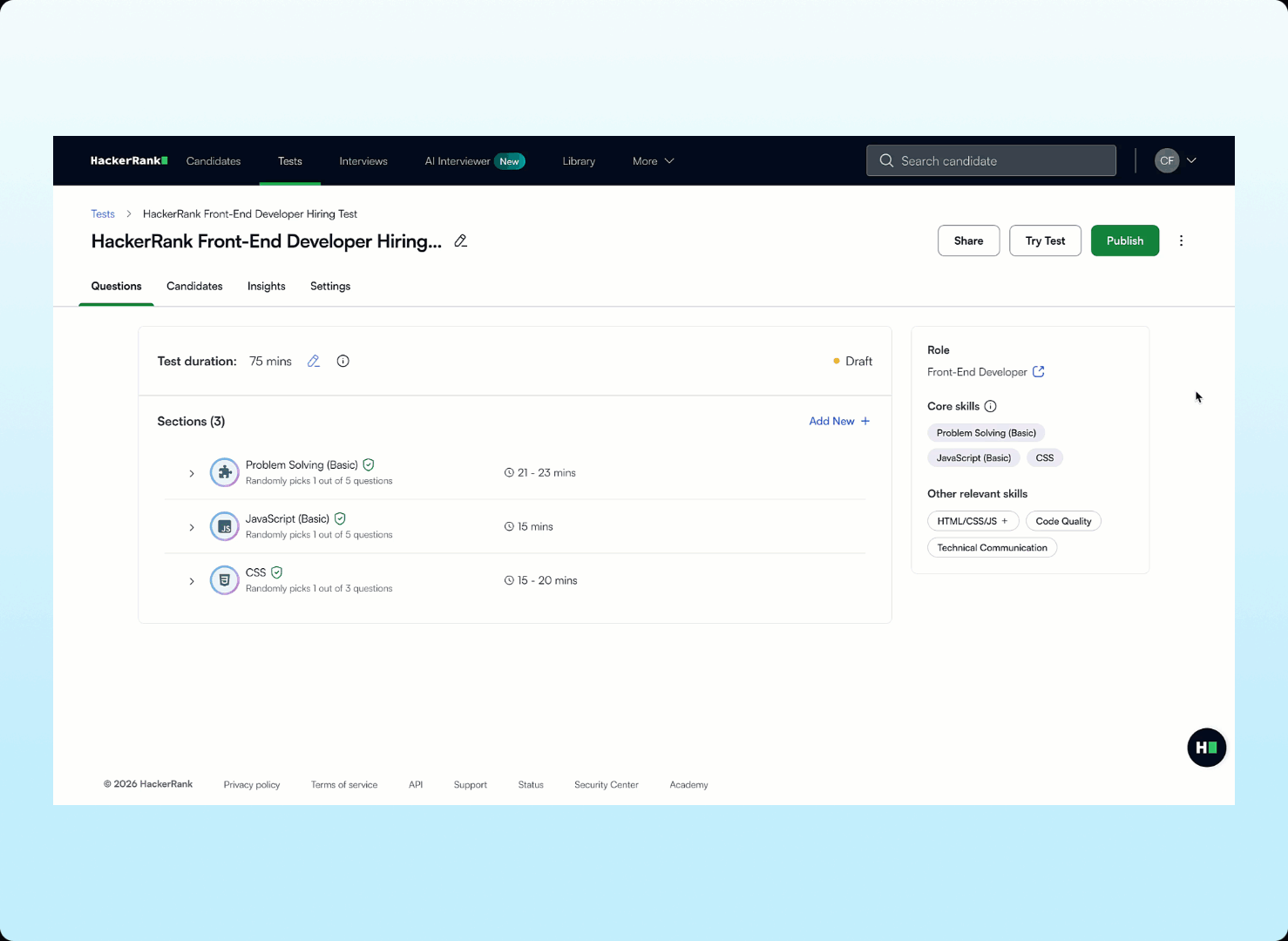The image size is (1288, 941).
Task: Expand the JavaScript (Basic) section
Action: tap(192, 527)
